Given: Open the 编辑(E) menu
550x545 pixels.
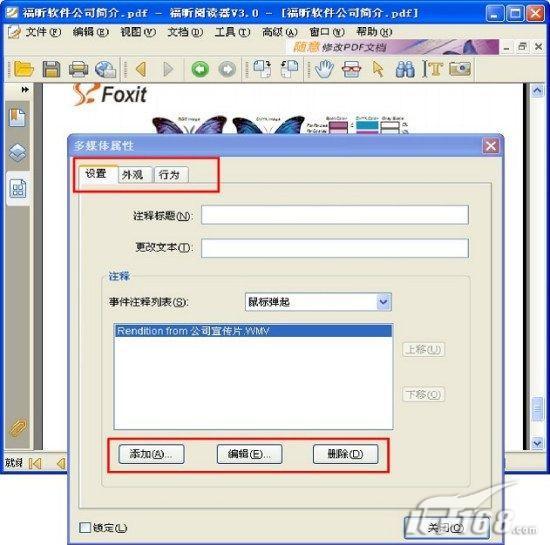Looking at the screenshot, I should click(x=90, y=32).
